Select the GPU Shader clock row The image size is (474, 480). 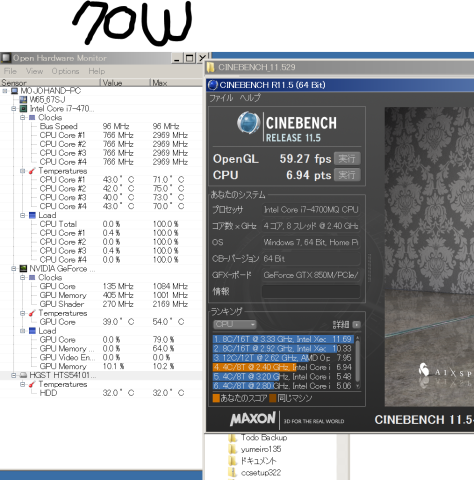(101, 304)
